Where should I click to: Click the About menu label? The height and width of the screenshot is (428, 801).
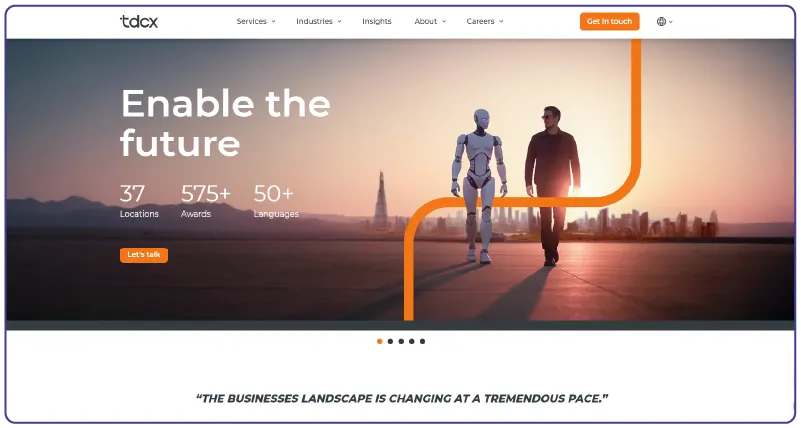click(x=426, y=21)
